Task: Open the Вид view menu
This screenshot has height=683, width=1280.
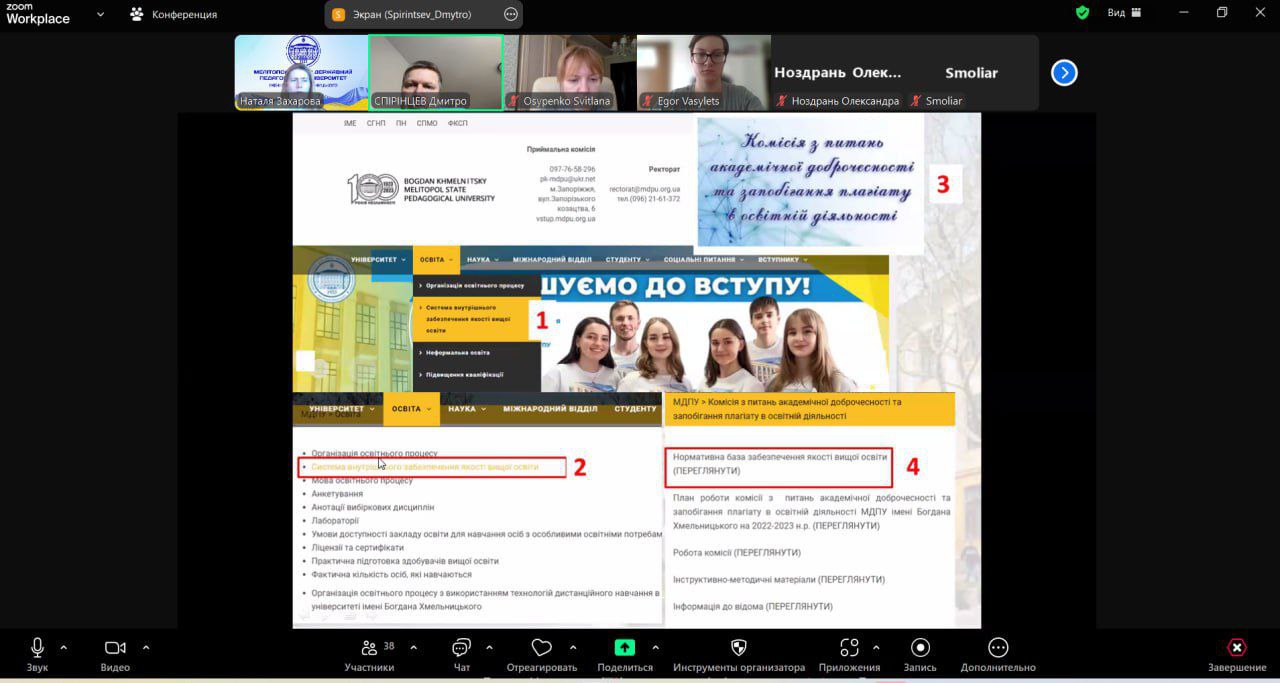Action: (1124, 13)
